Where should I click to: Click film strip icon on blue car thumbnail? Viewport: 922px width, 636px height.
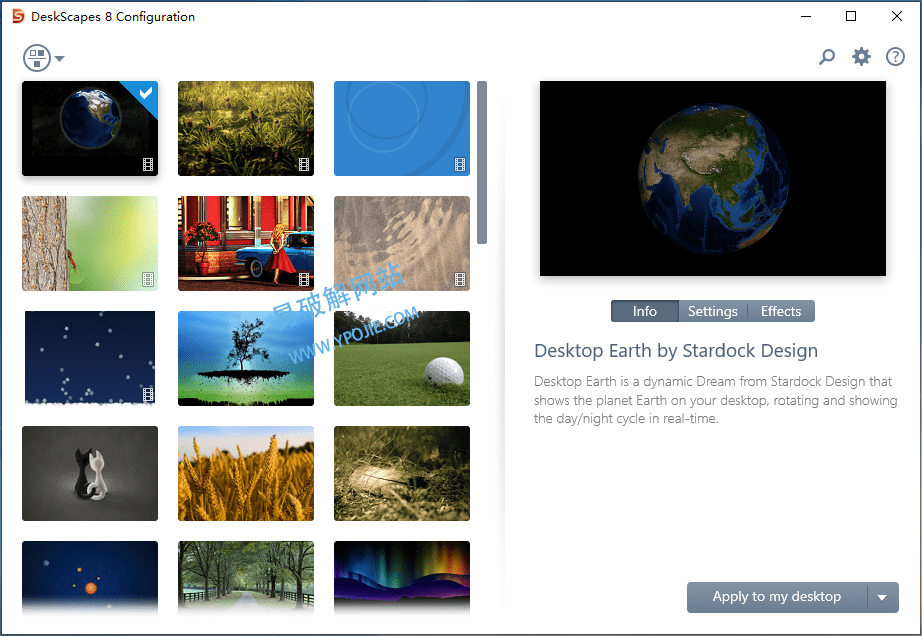(304, 280)
